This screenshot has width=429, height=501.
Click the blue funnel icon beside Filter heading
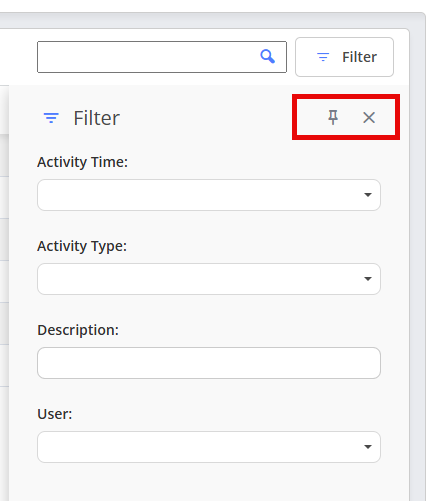click(51, 118)
